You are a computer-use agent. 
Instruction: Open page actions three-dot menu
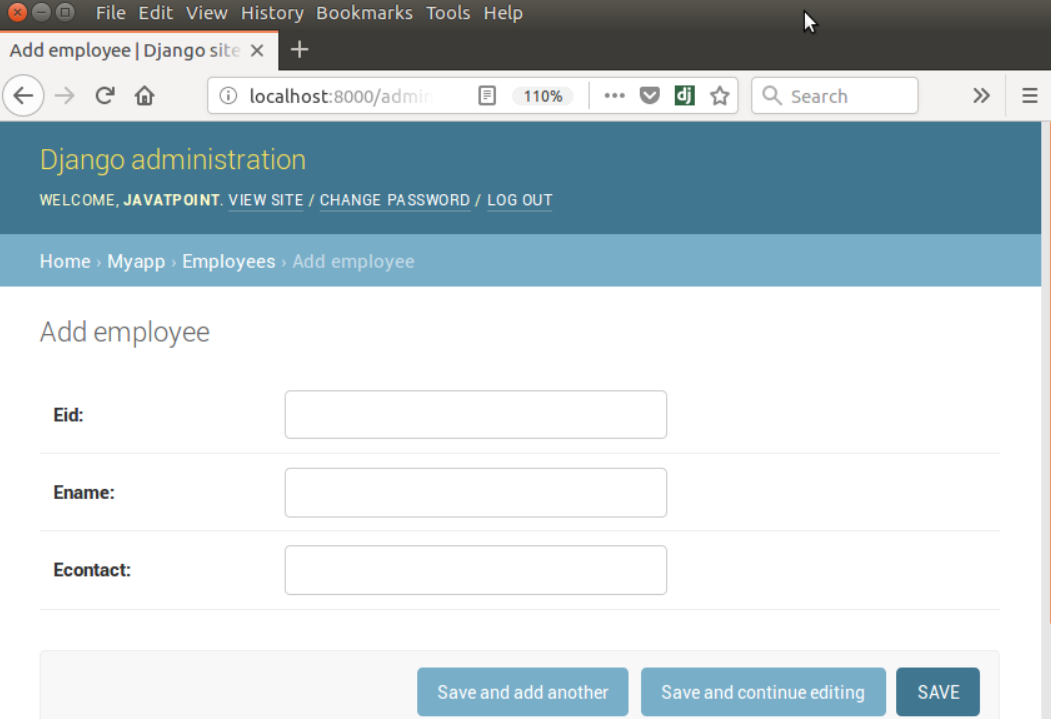coord(614,96)
